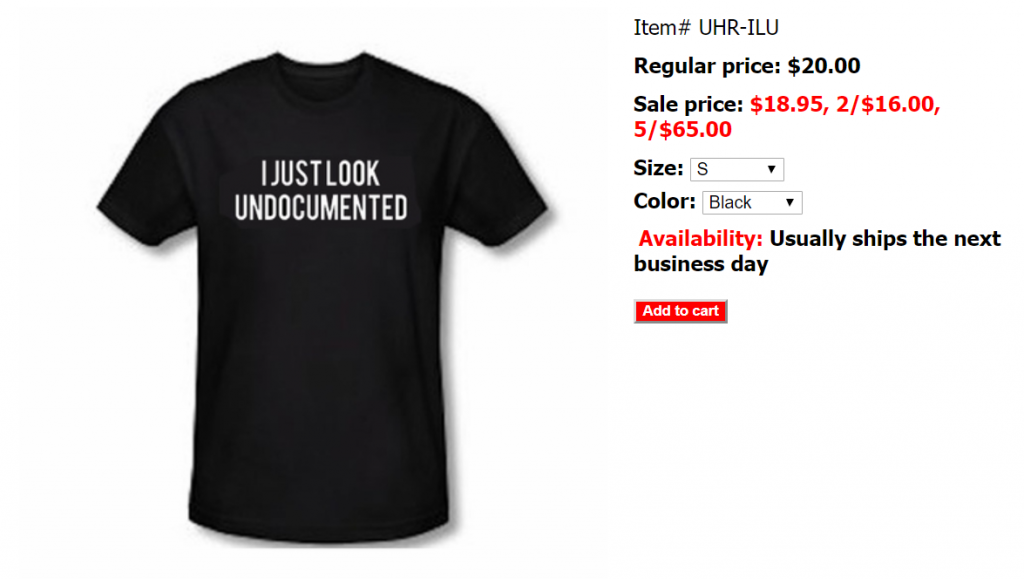Click the Size dropdown arrow
The image size is (1024, 579).
coord(771,170)
